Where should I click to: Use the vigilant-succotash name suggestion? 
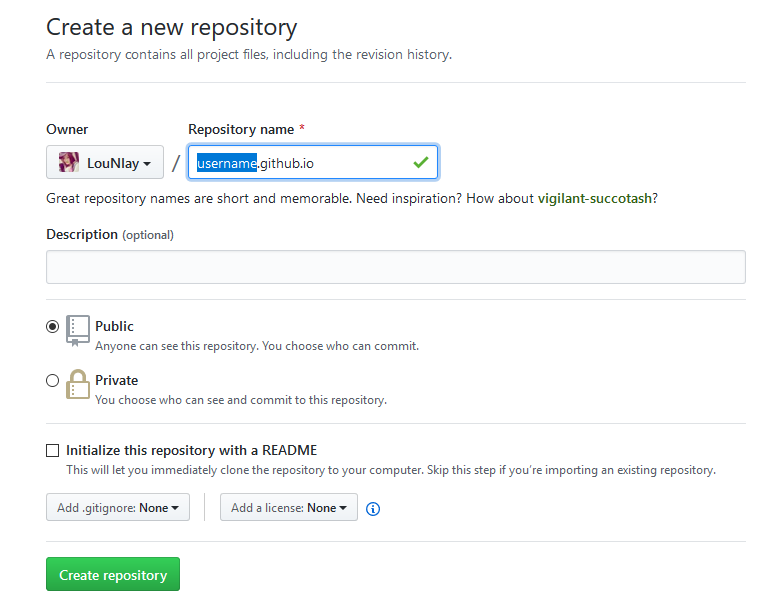(x=595, y=199)
